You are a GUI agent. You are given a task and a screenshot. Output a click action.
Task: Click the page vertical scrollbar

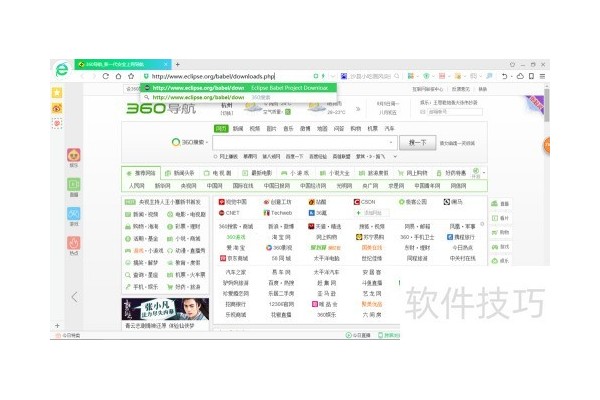[x=547, y=105]
